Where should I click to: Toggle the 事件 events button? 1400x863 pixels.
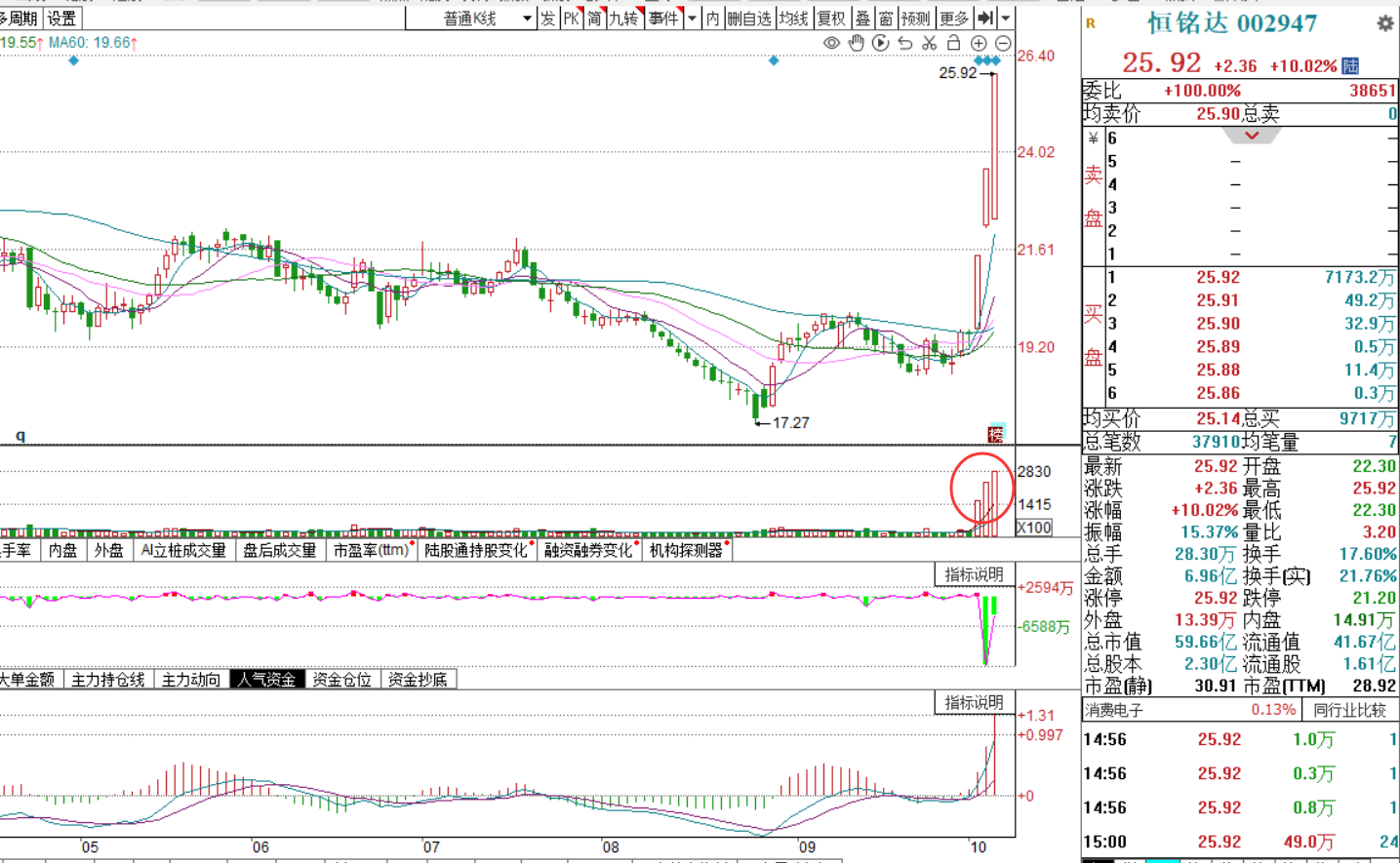click(x=663, y=19)
